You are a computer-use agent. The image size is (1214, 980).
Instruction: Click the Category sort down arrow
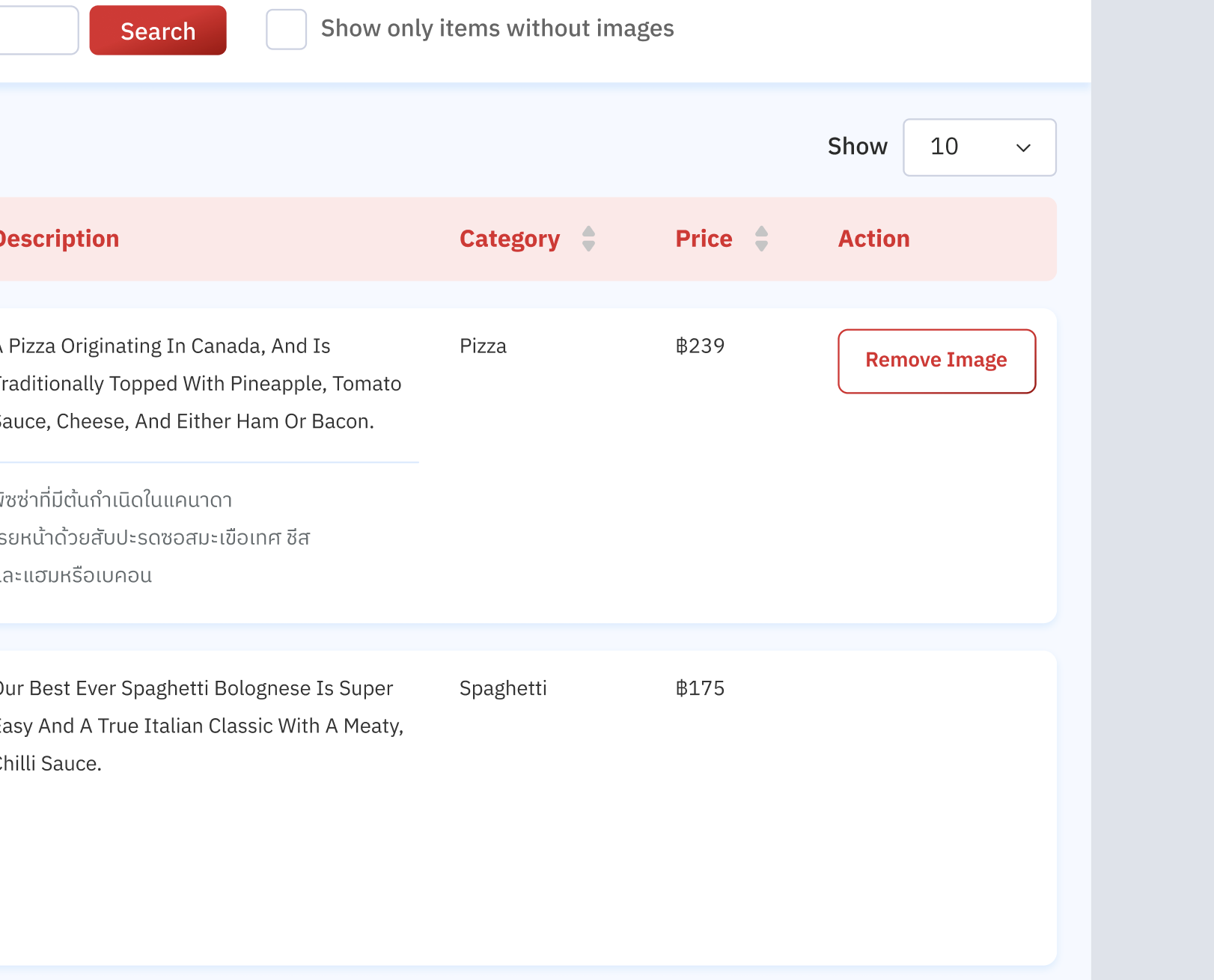tap(588, 246)
